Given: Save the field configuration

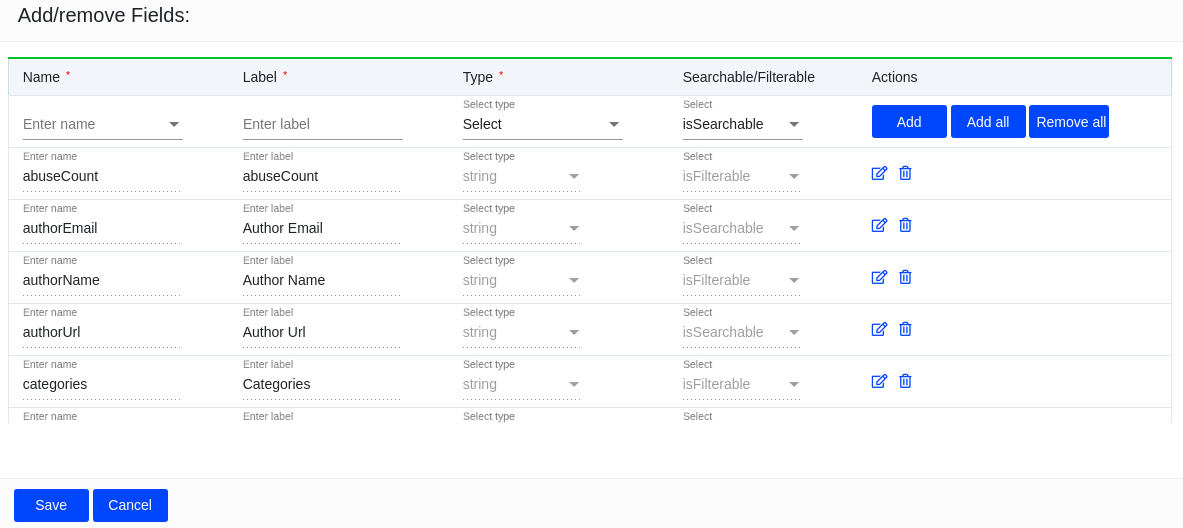Looking at the screenshot, I should pos(51,505).
